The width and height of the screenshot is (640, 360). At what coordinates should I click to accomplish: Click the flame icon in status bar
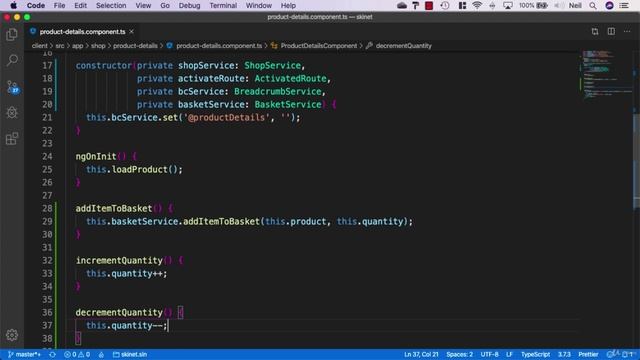101,354
